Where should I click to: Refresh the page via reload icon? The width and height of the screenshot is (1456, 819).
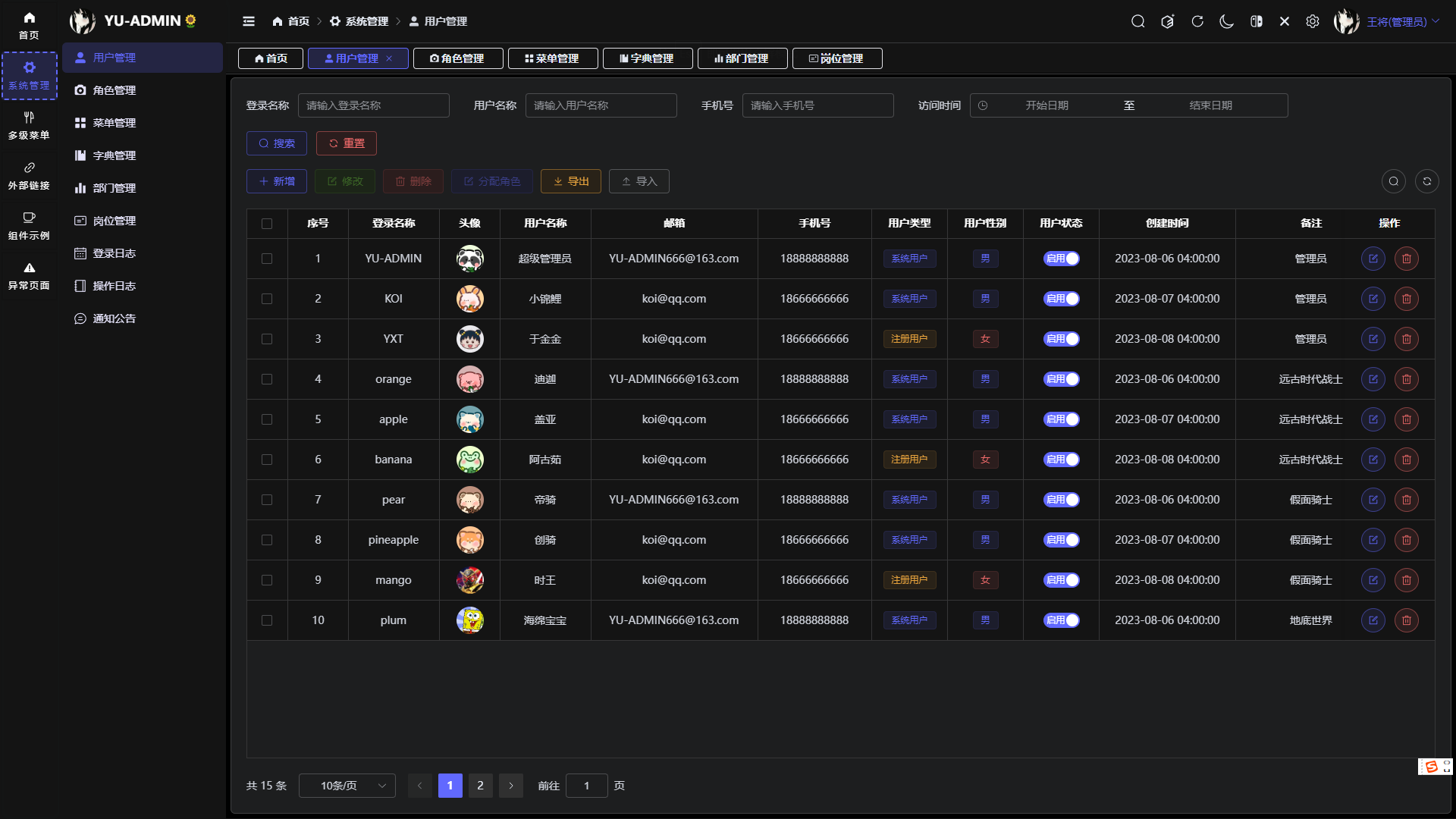(1198, 21)
